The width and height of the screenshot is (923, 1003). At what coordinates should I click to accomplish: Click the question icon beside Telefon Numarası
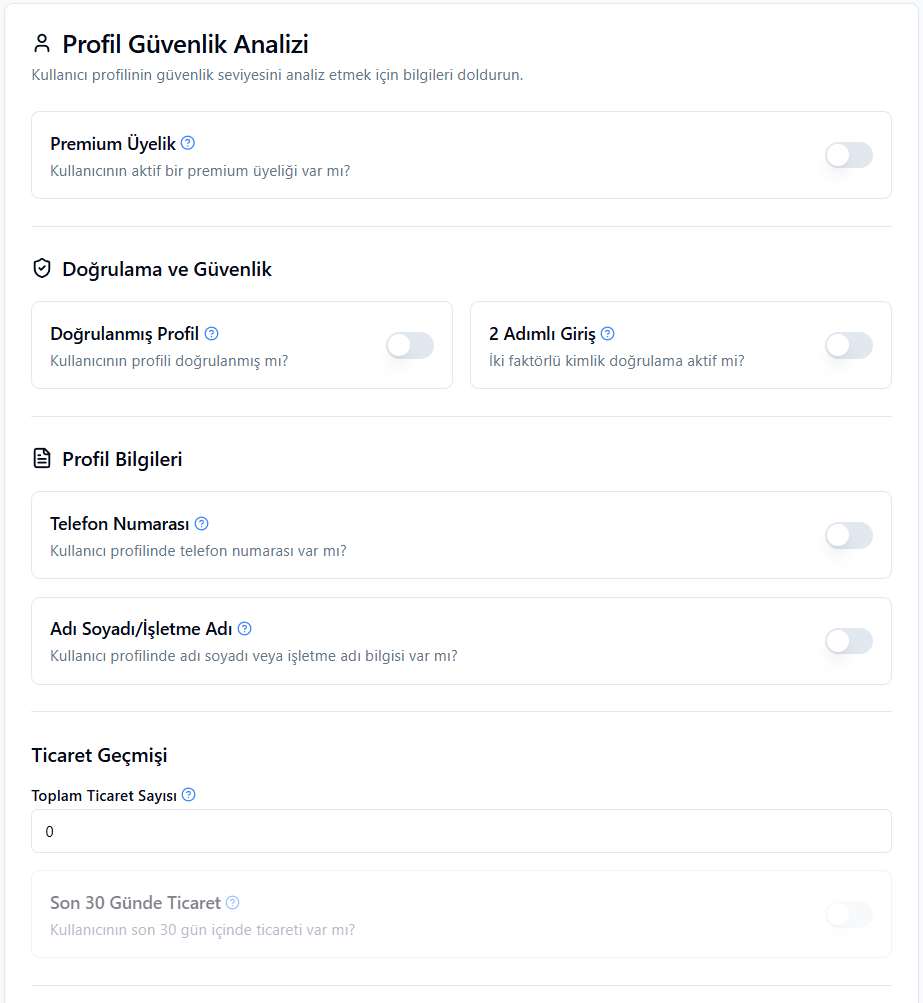click(201, 523)
